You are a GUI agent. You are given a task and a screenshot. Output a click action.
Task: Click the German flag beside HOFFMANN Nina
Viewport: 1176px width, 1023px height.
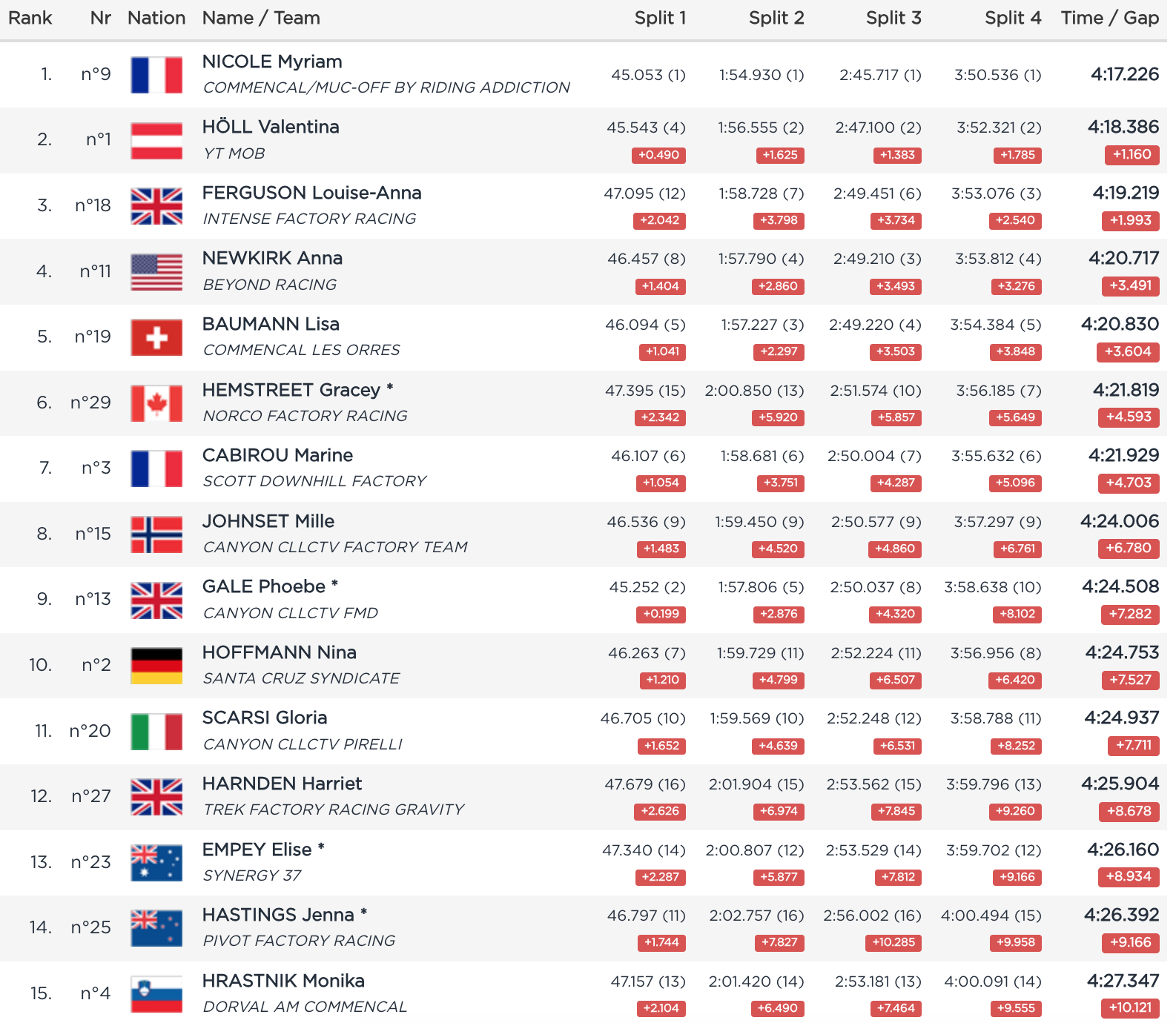click(x=156, y=666)
